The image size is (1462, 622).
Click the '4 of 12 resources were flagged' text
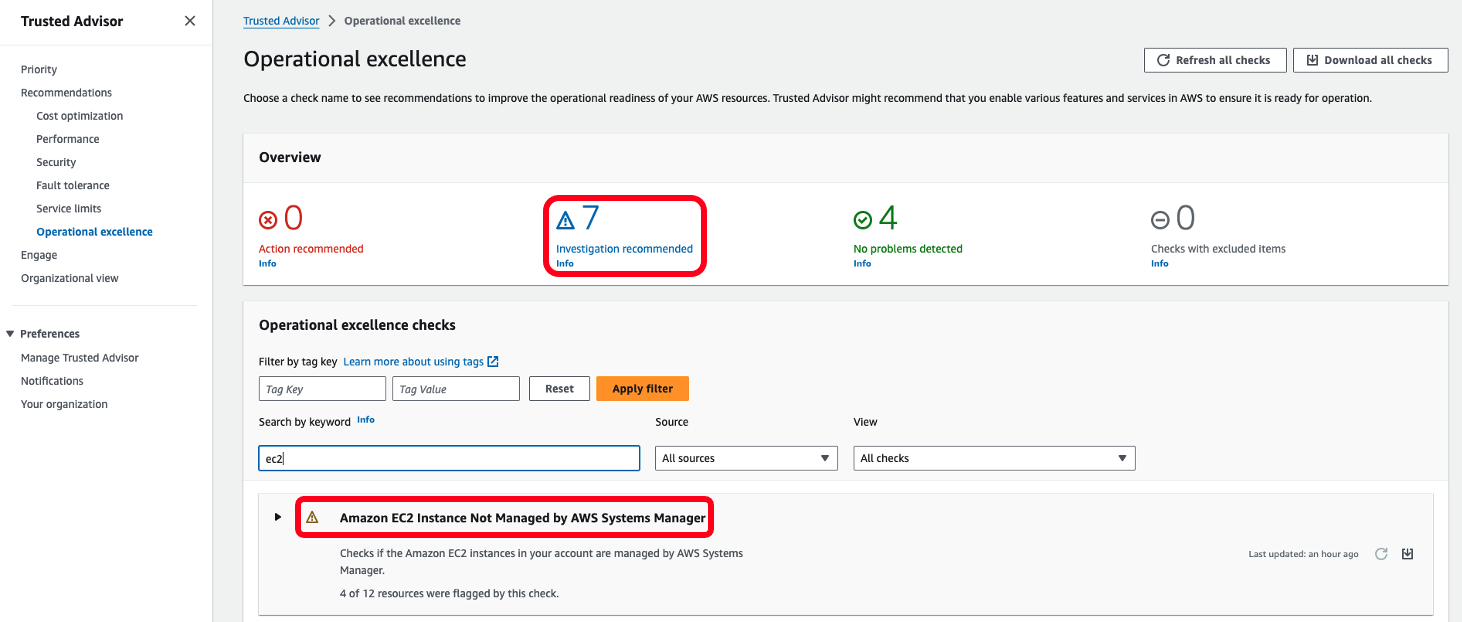(x=449, y=593)
